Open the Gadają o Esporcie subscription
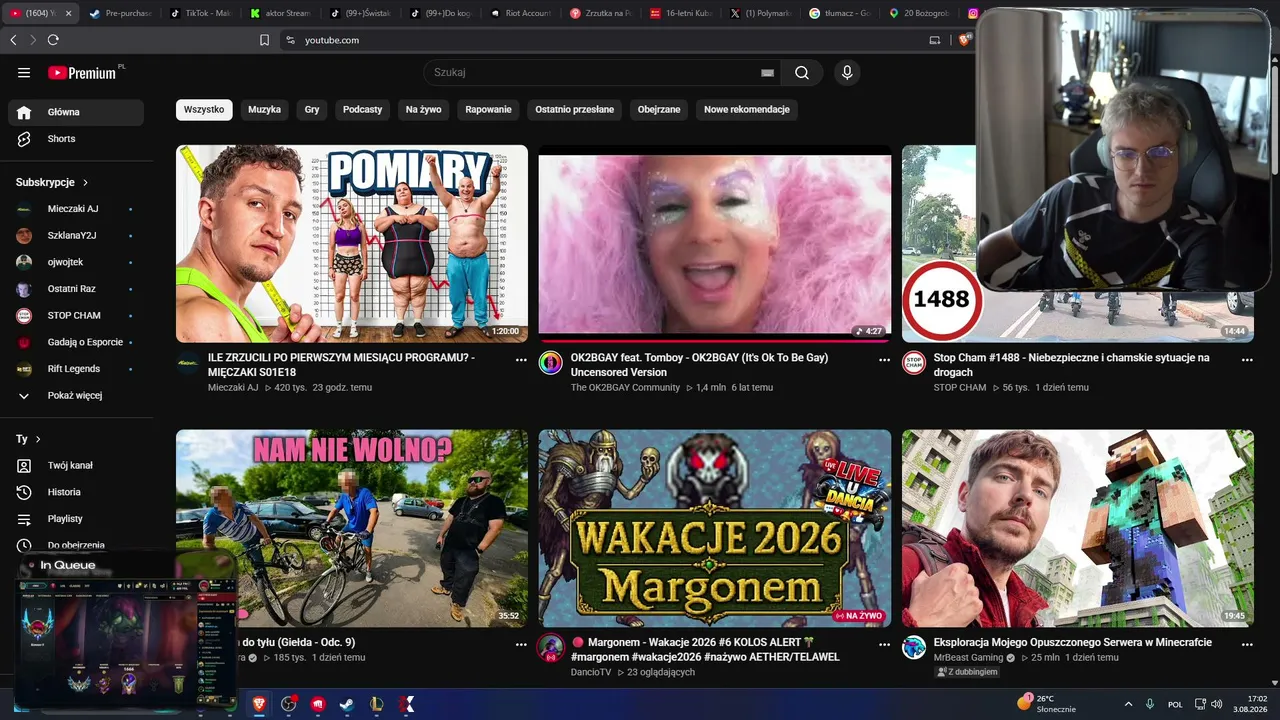 point(76,342)
